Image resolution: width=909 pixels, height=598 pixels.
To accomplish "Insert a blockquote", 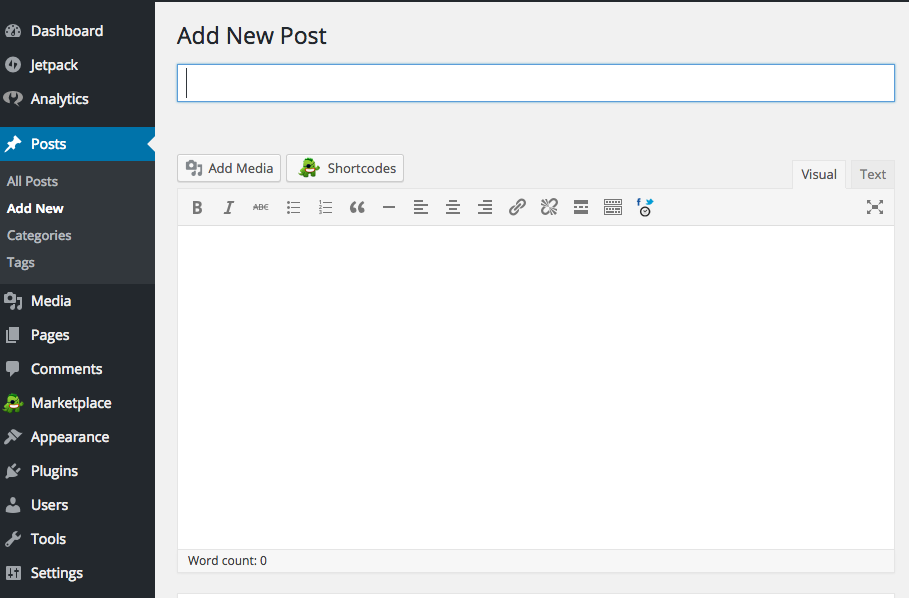I will coord(357,207).
